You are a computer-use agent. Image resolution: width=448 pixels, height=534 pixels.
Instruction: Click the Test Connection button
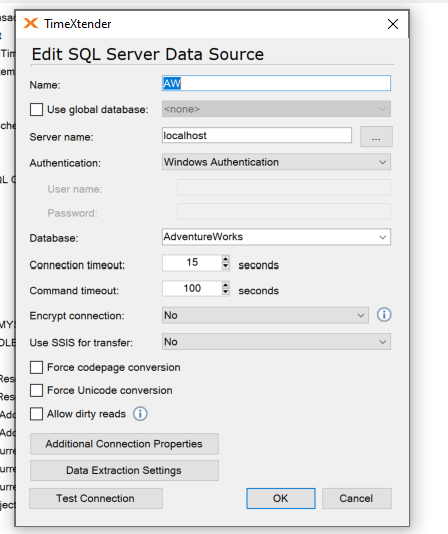[x=96, y=499]
